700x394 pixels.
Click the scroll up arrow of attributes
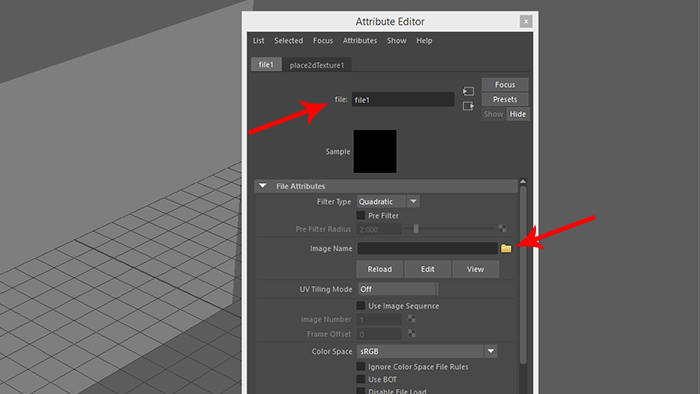(523, 182)
